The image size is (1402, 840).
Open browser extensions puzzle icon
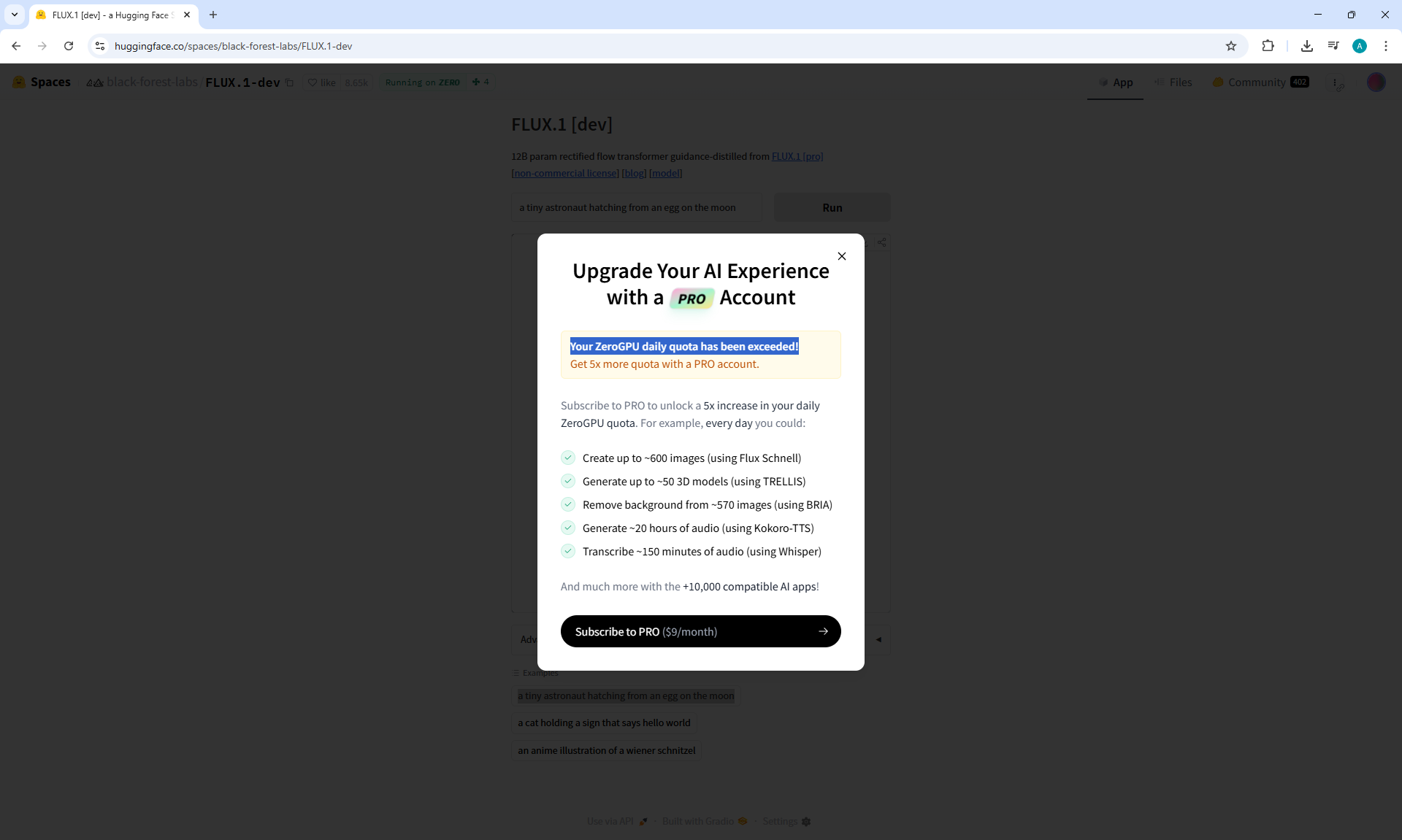point(1268,46)
